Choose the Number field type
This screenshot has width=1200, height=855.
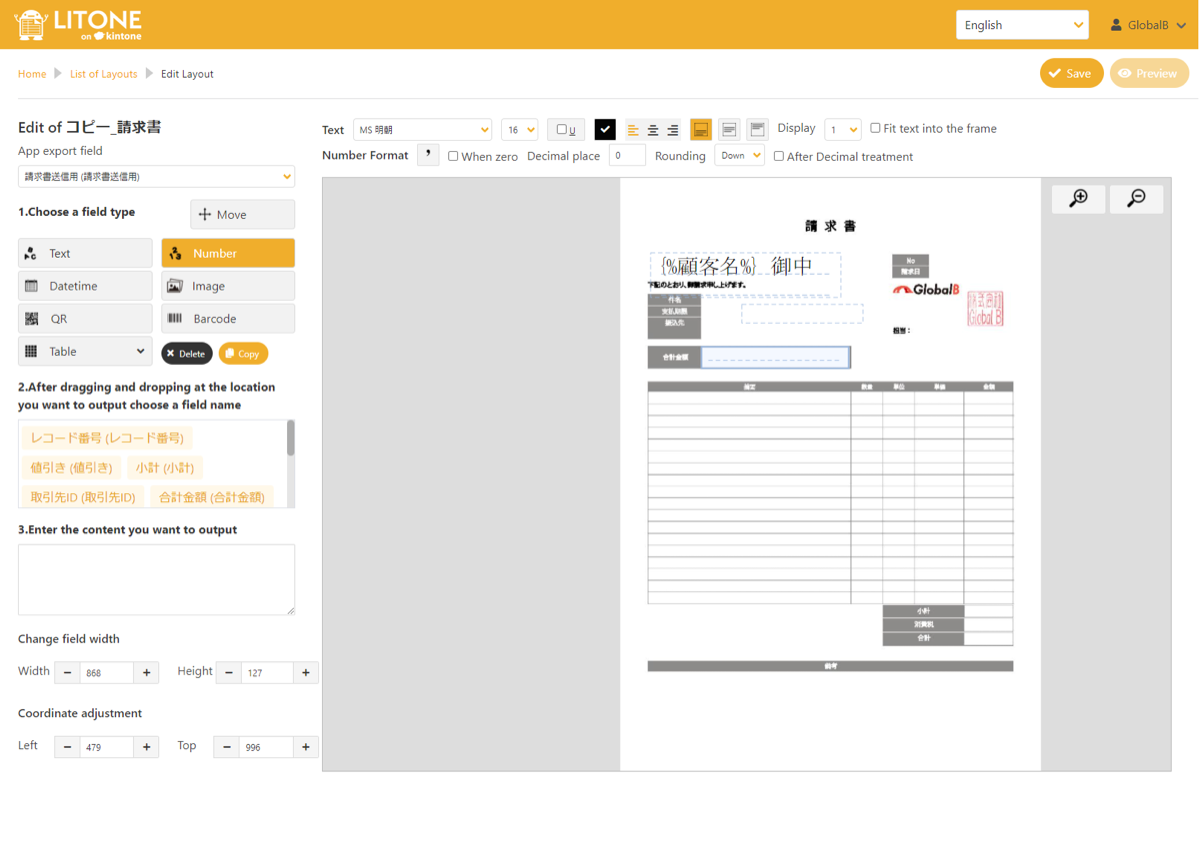(228, 254)
